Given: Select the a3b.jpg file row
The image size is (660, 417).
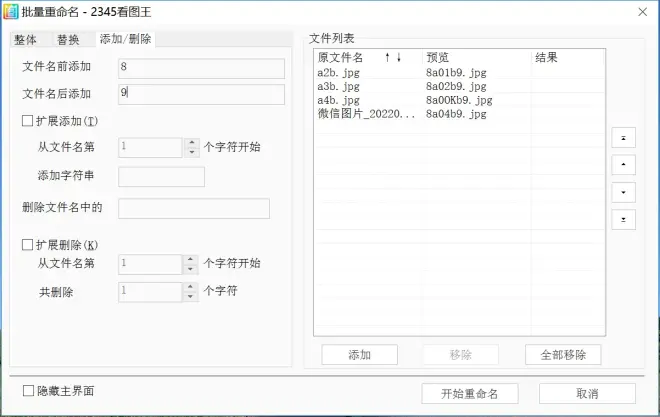Looking at the screenshot, I should pos(338,87).
